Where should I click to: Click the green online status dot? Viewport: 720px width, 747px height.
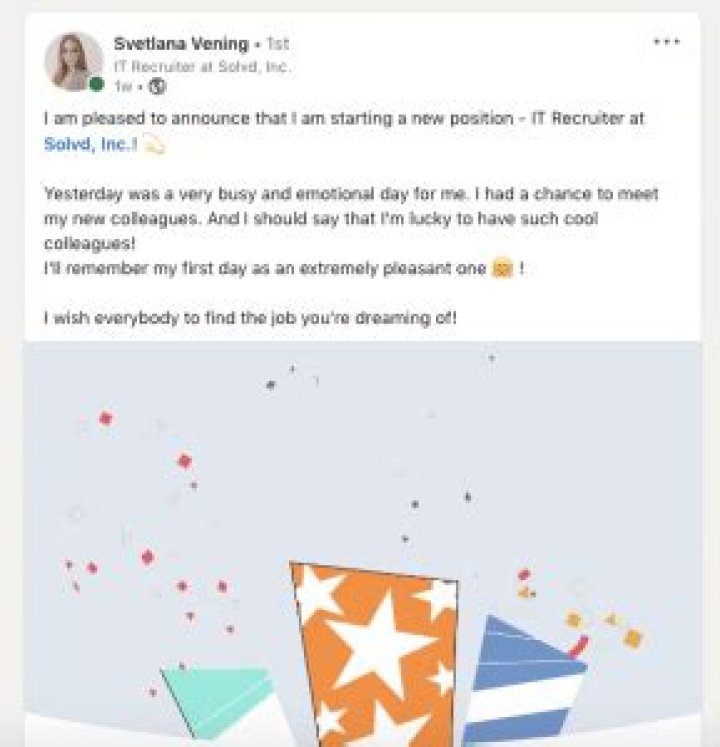[x=96, y=84]
